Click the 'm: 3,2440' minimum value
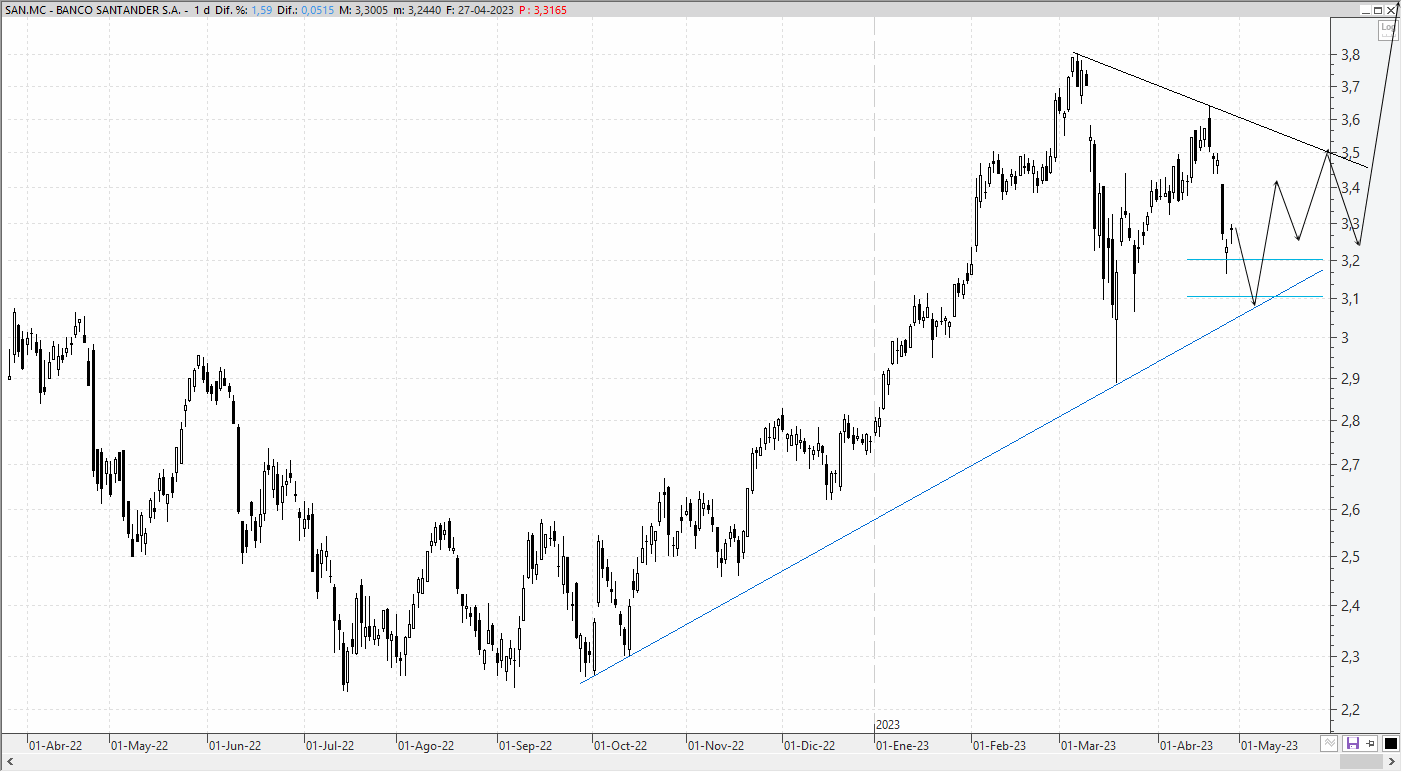Screen dimensions: 1402x772 click(x=418, y=9)
